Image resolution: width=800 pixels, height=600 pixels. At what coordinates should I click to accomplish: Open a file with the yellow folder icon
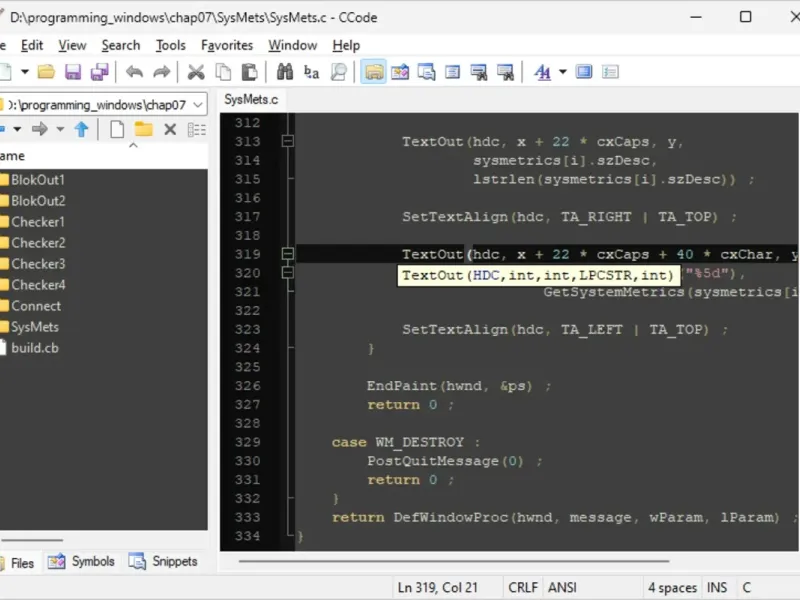[46, 72]
